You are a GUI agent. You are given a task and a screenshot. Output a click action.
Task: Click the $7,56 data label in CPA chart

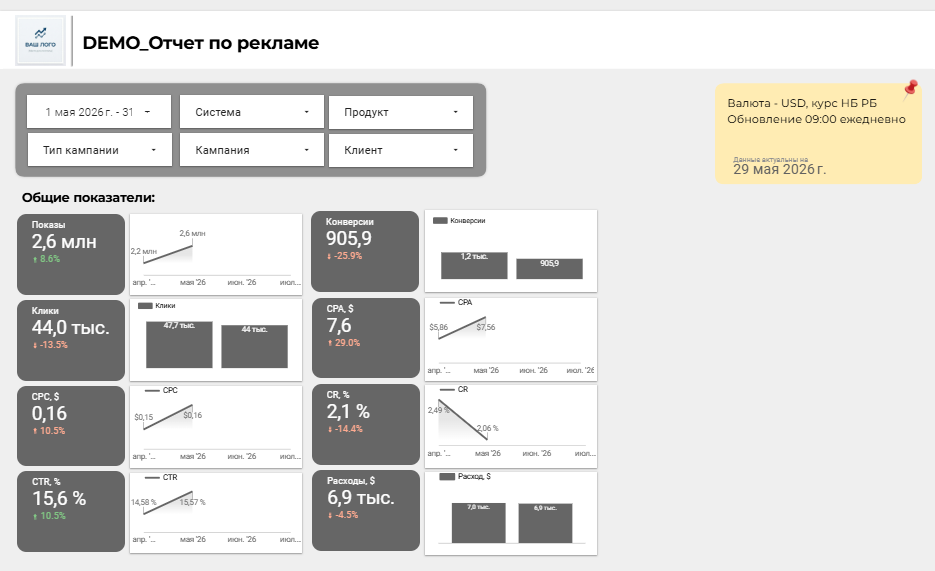point(486,327)
